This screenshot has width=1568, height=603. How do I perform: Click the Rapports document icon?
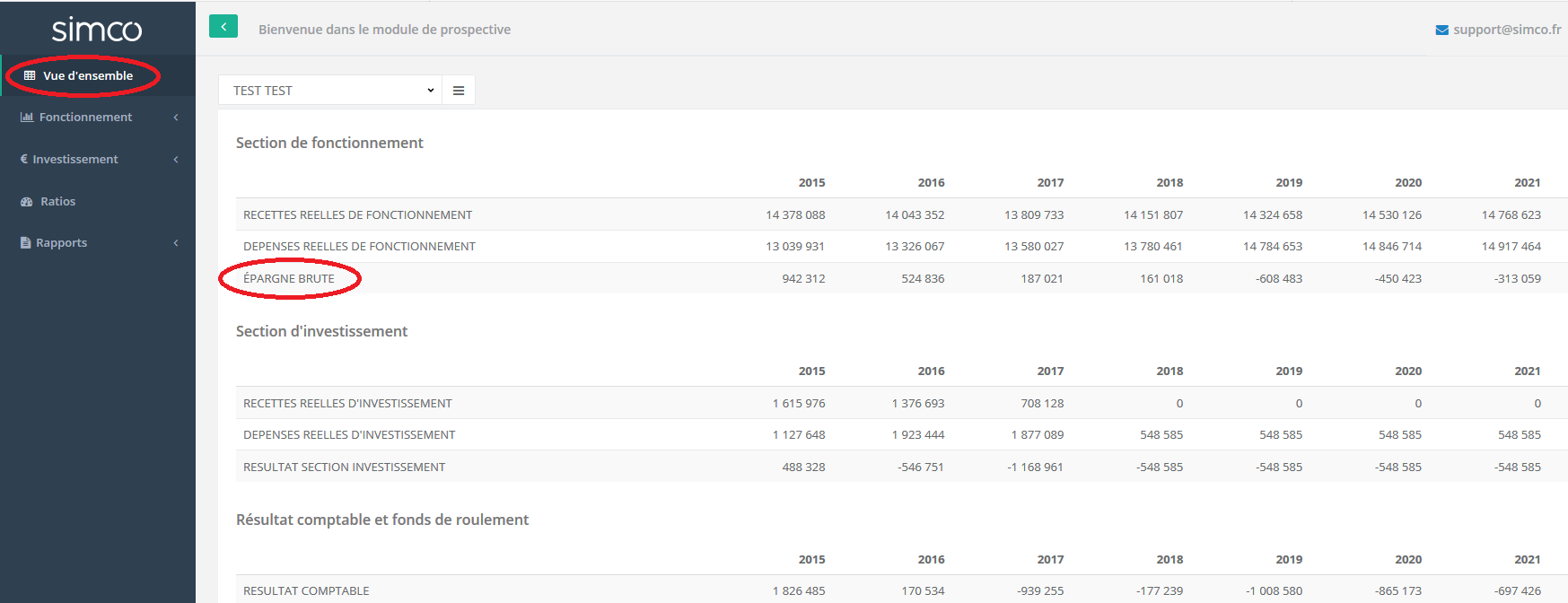click(26, 243)
